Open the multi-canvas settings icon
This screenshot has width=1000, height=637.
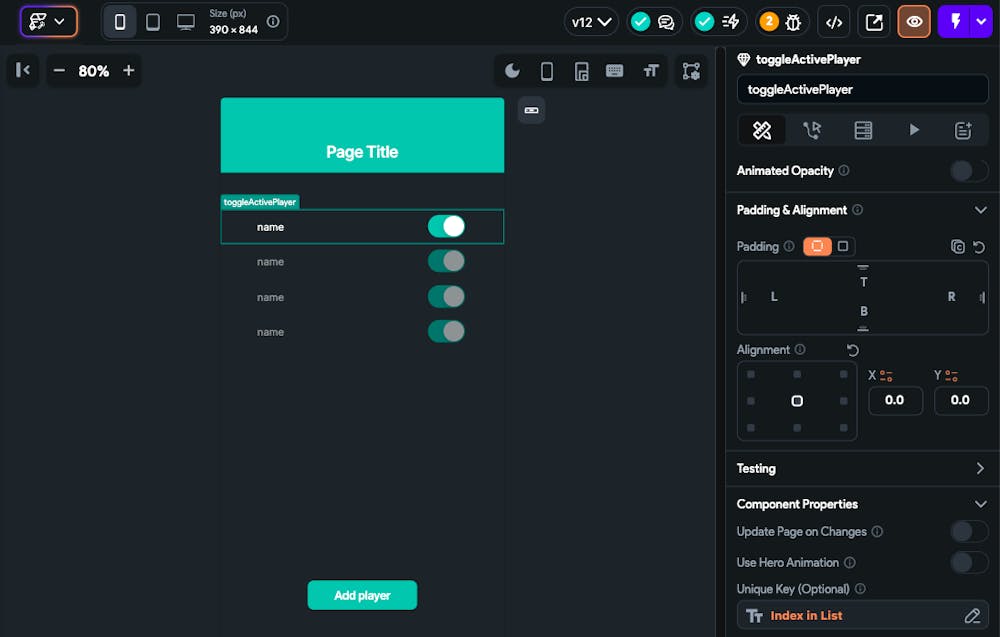click(691, 71)
